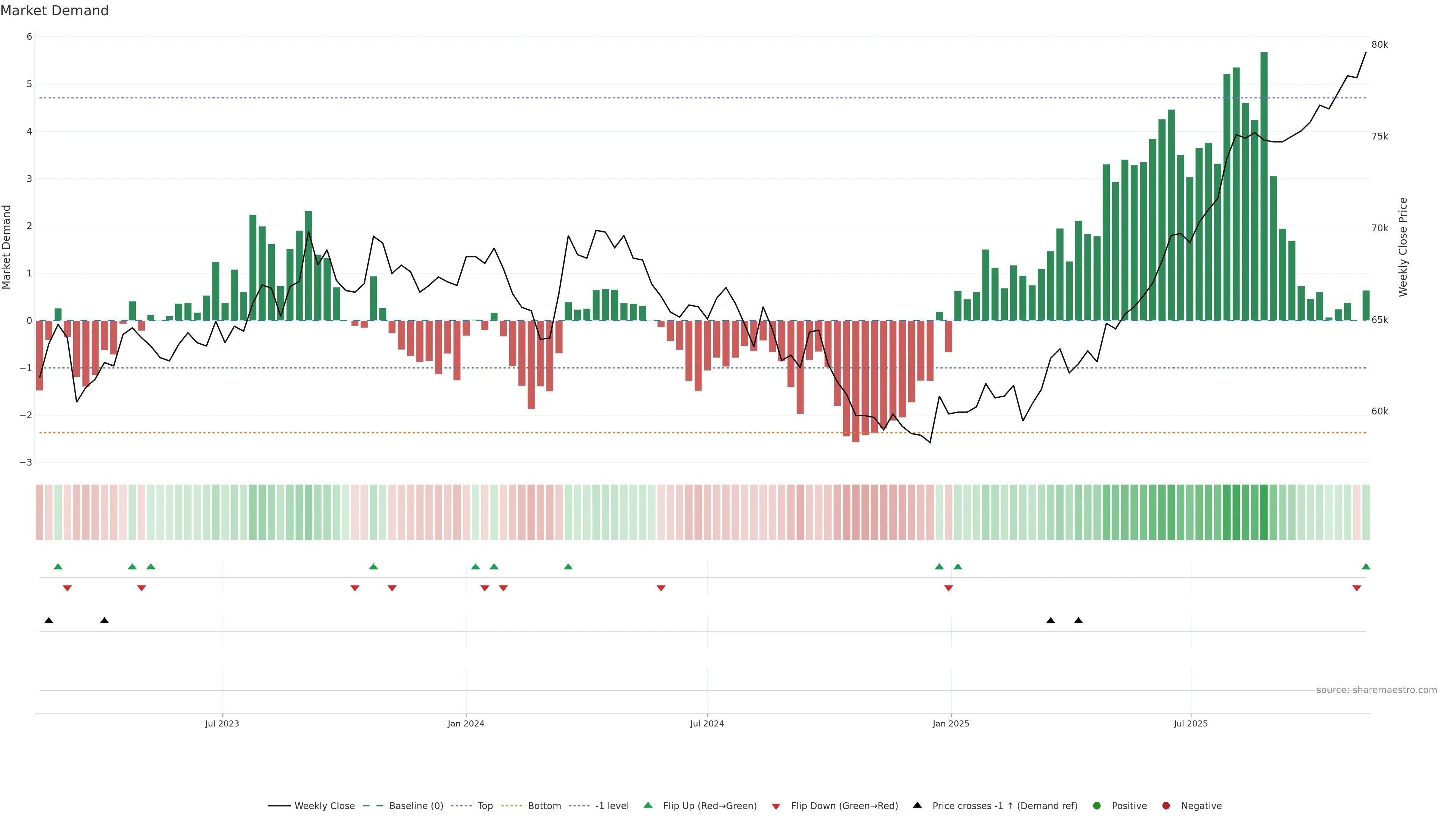Click the rightmost red flip-down triangle marker

[x=1357, y=588]
